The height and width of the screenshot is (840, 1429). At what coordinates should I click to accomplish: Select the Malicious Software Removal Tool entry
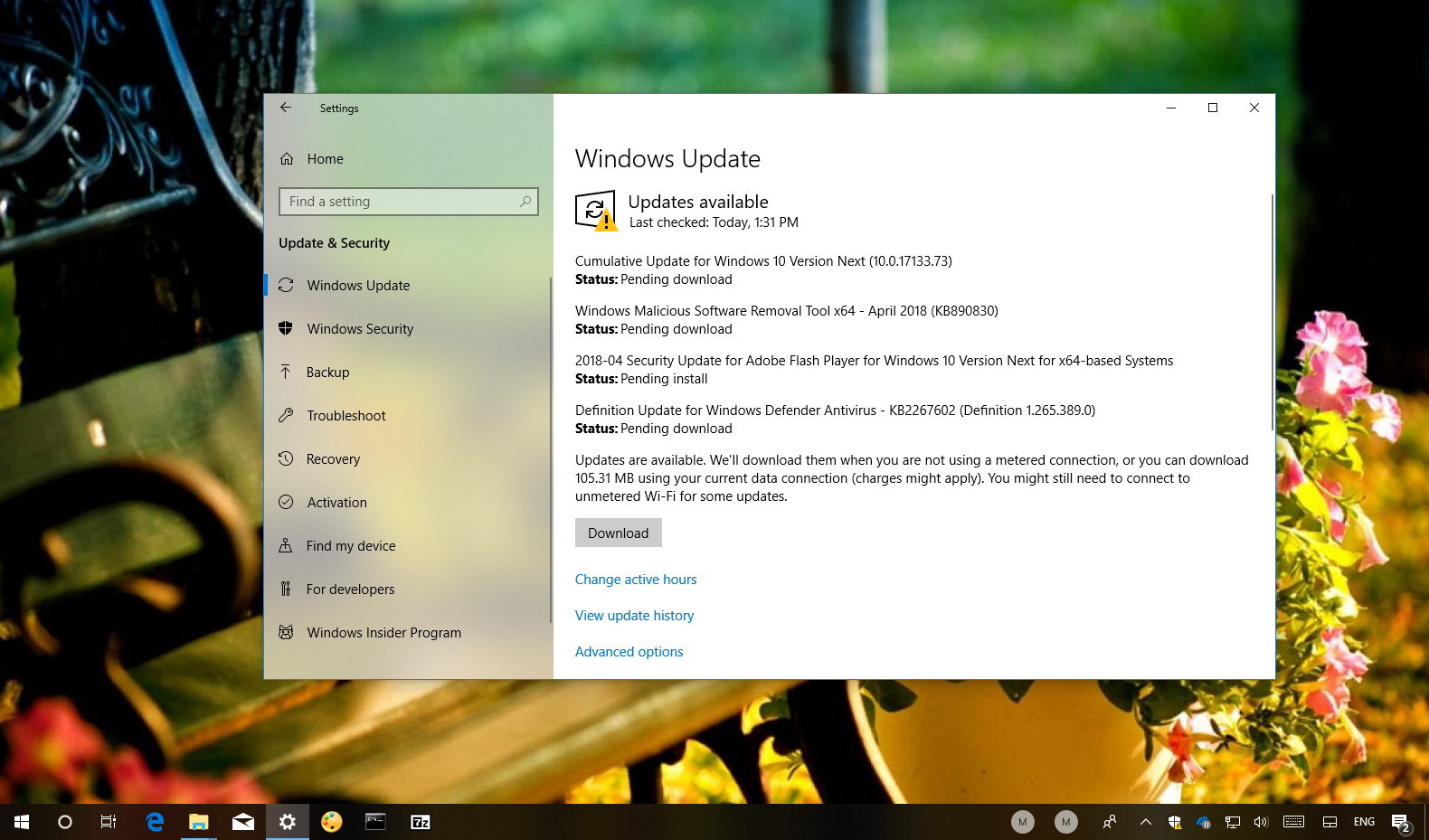[787, 311]
